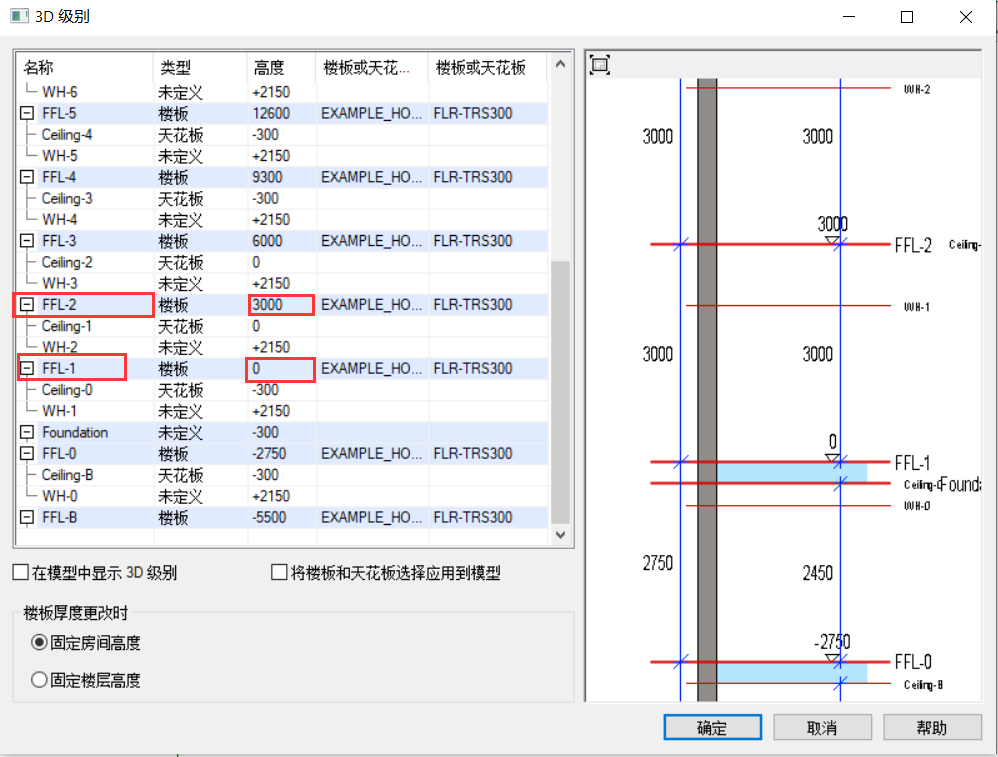The width and height of the screenshot is (998, 757).
Task: Collapse the FFL-2 tree node
Action: point(27,304)
